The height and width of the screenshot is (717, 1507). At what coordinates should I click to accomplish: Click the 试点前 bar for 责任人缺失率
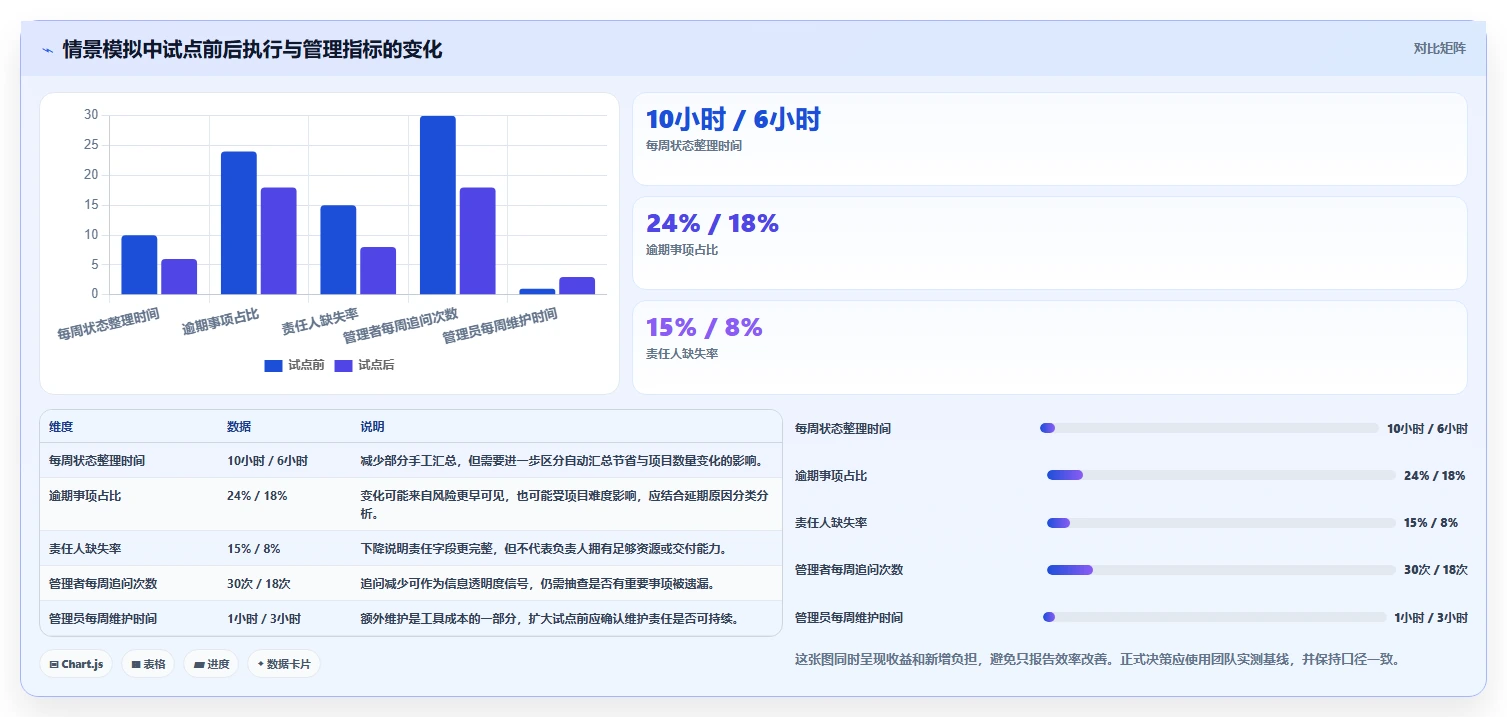click(x=338, y=250)
